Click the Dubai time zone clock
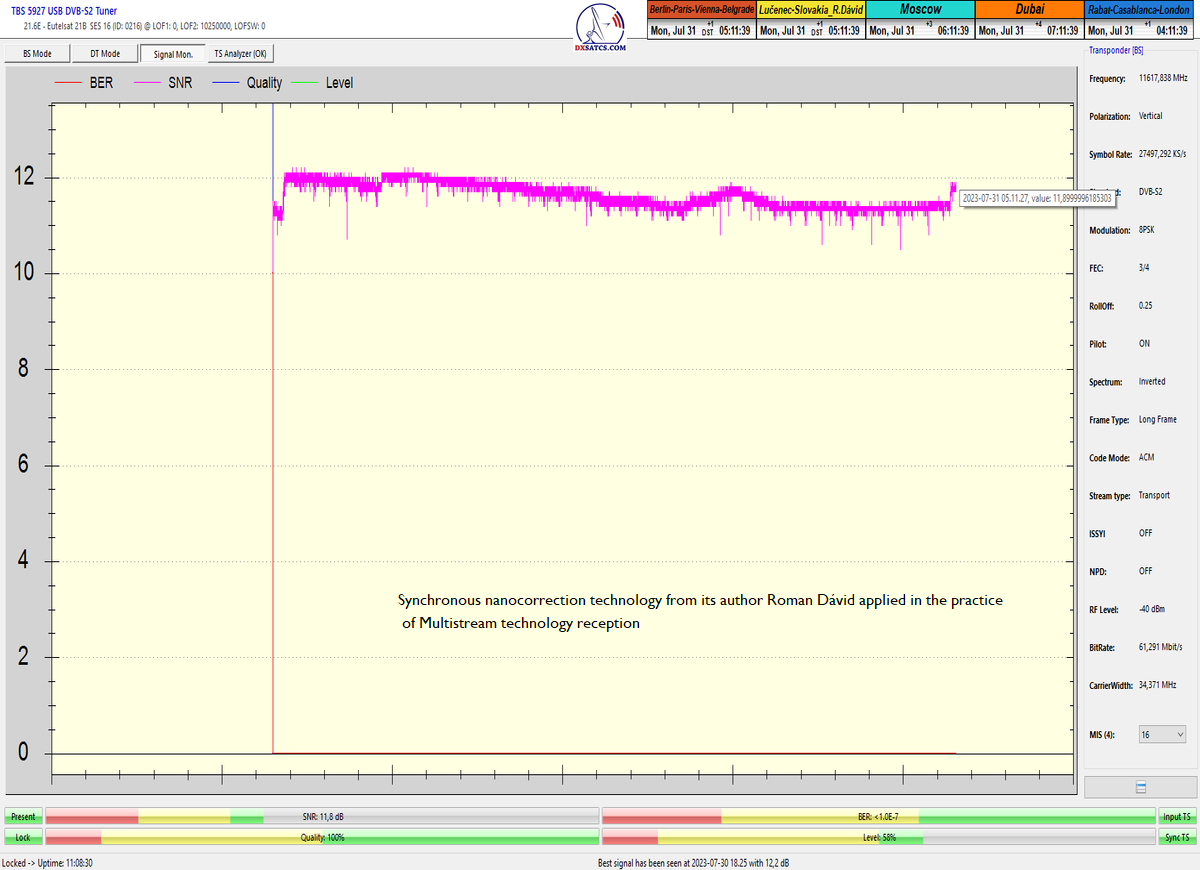The image size is (1200, 870). click(1029, 20)
